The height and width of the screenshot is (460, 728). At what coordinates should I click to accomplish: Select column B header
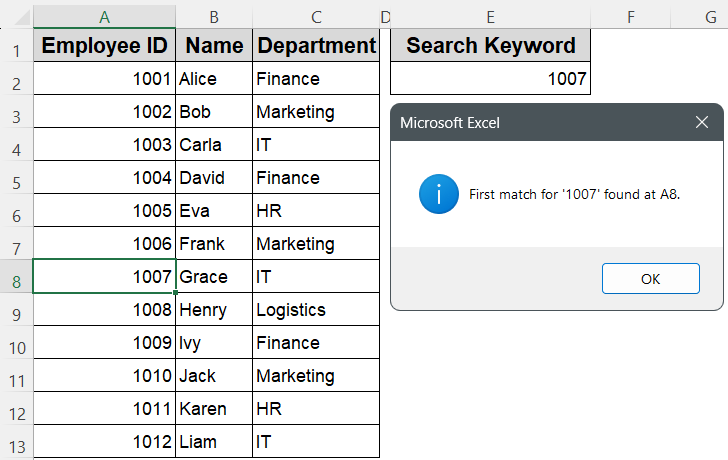[214, 17]
